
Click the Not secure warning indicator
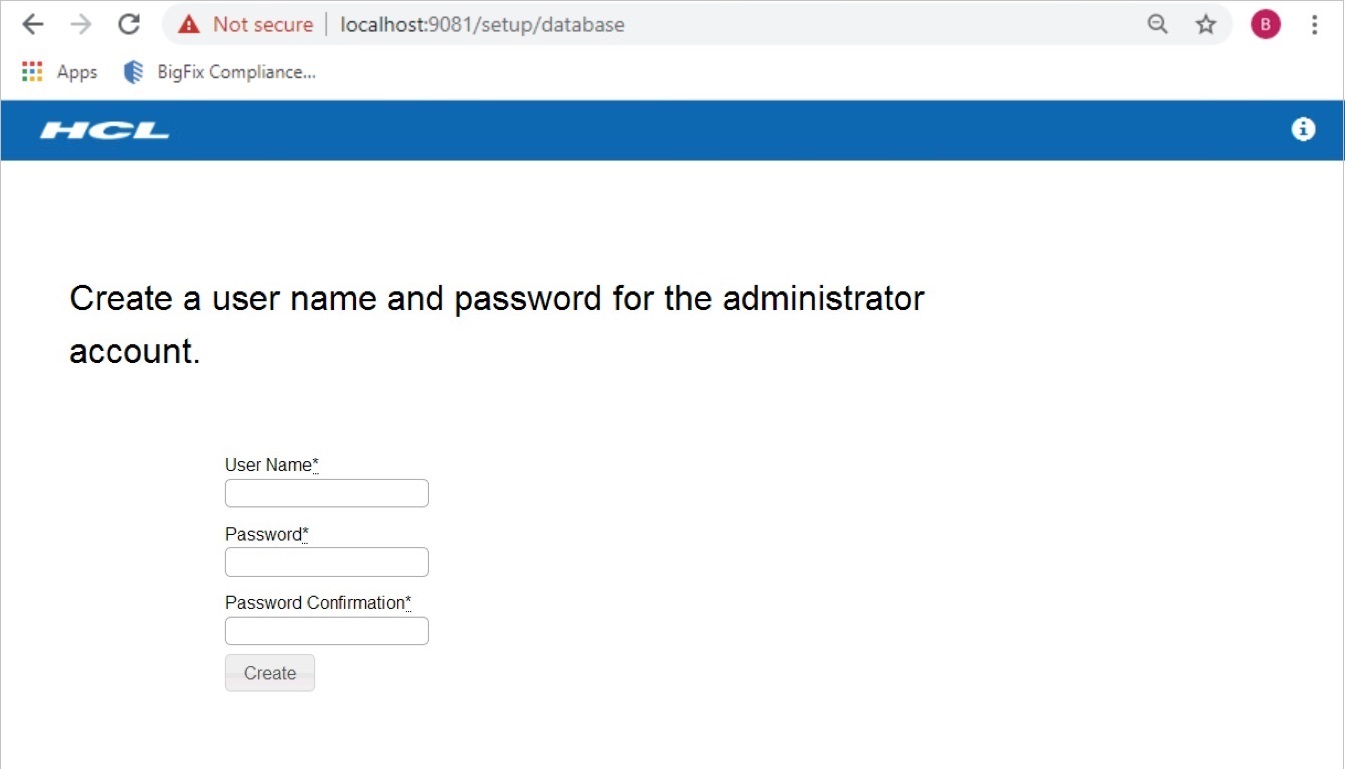[x=246, y=25]
